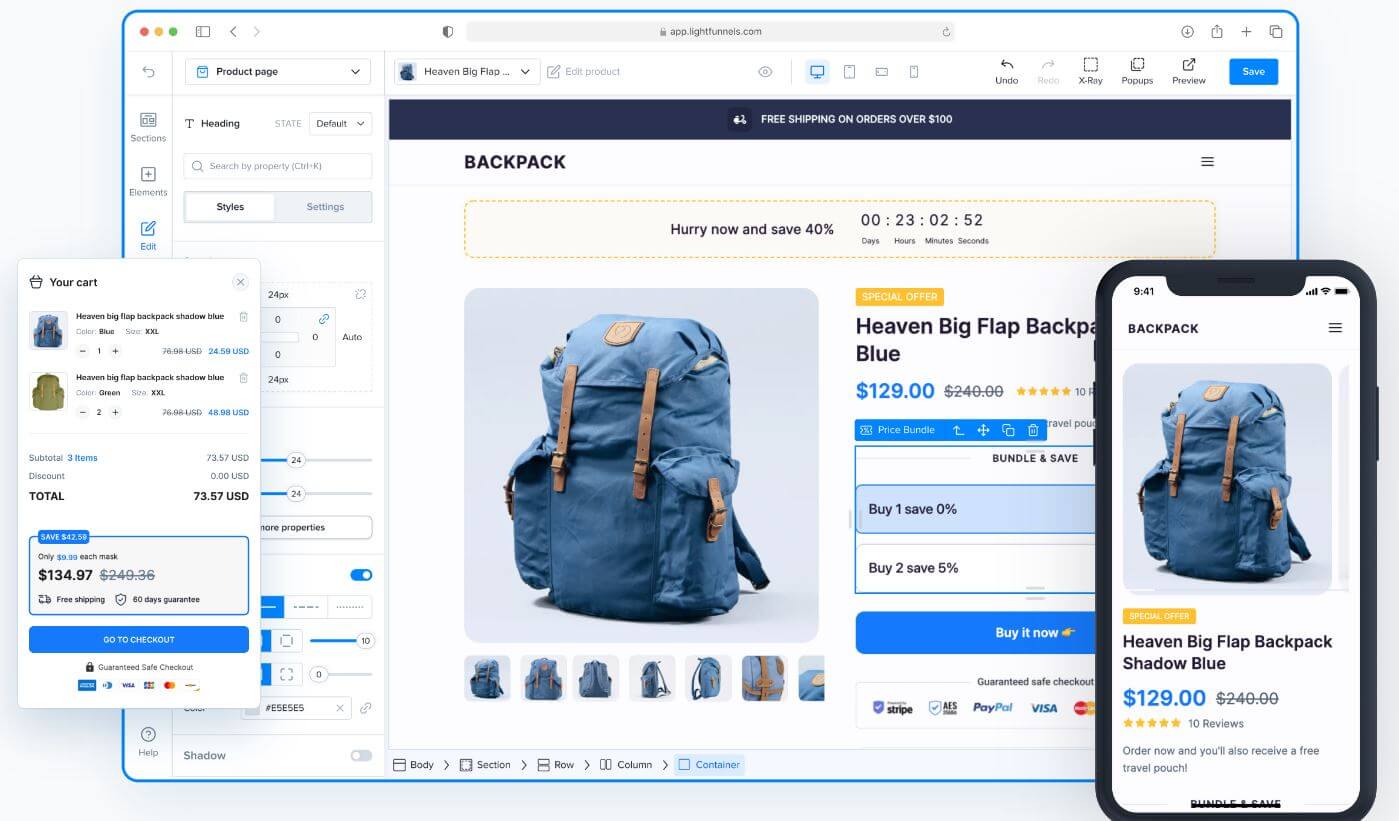The image size is (1399, 821).
Task: Decrease quantity of the Green backpack cart item
Action: pyautogui.click(x=82, y=412)
